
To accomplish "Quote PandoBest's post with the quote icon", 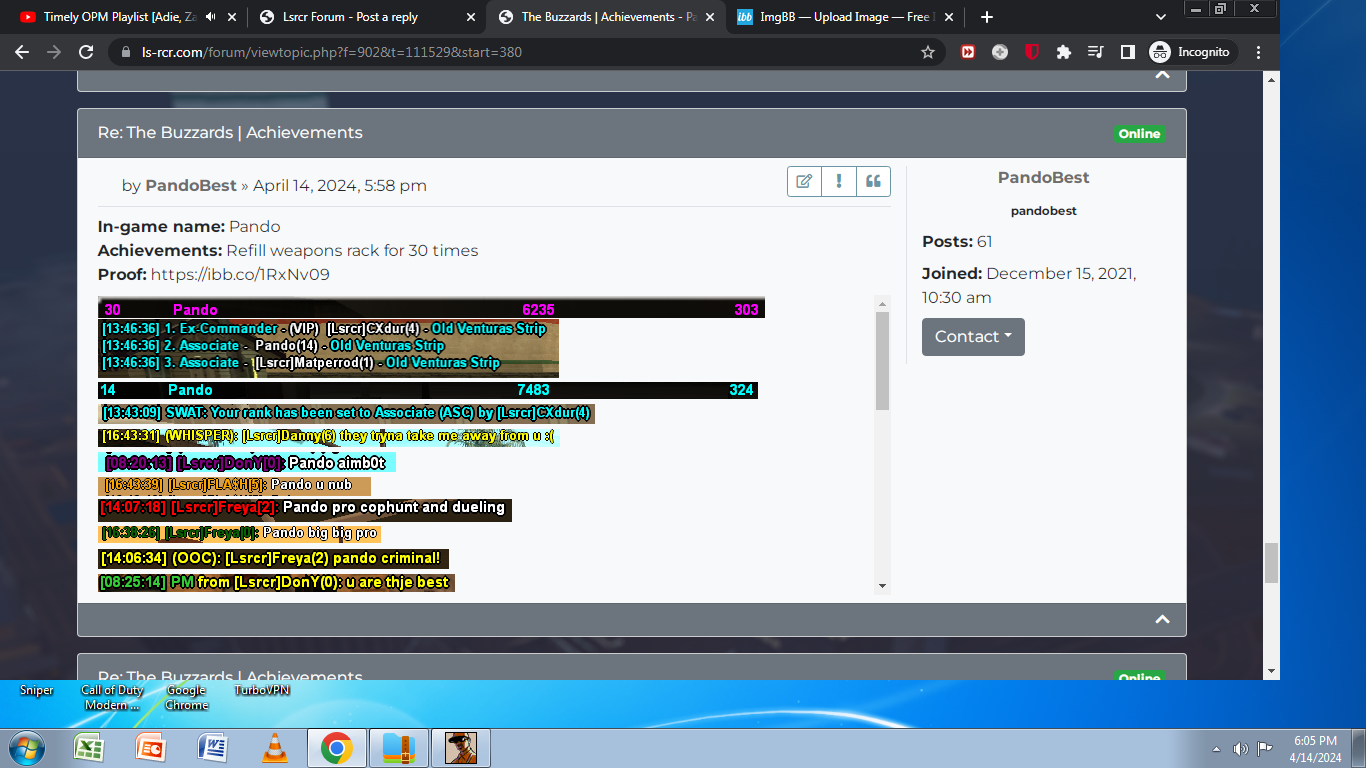I will pyautogui.click(x=873, y=181).
